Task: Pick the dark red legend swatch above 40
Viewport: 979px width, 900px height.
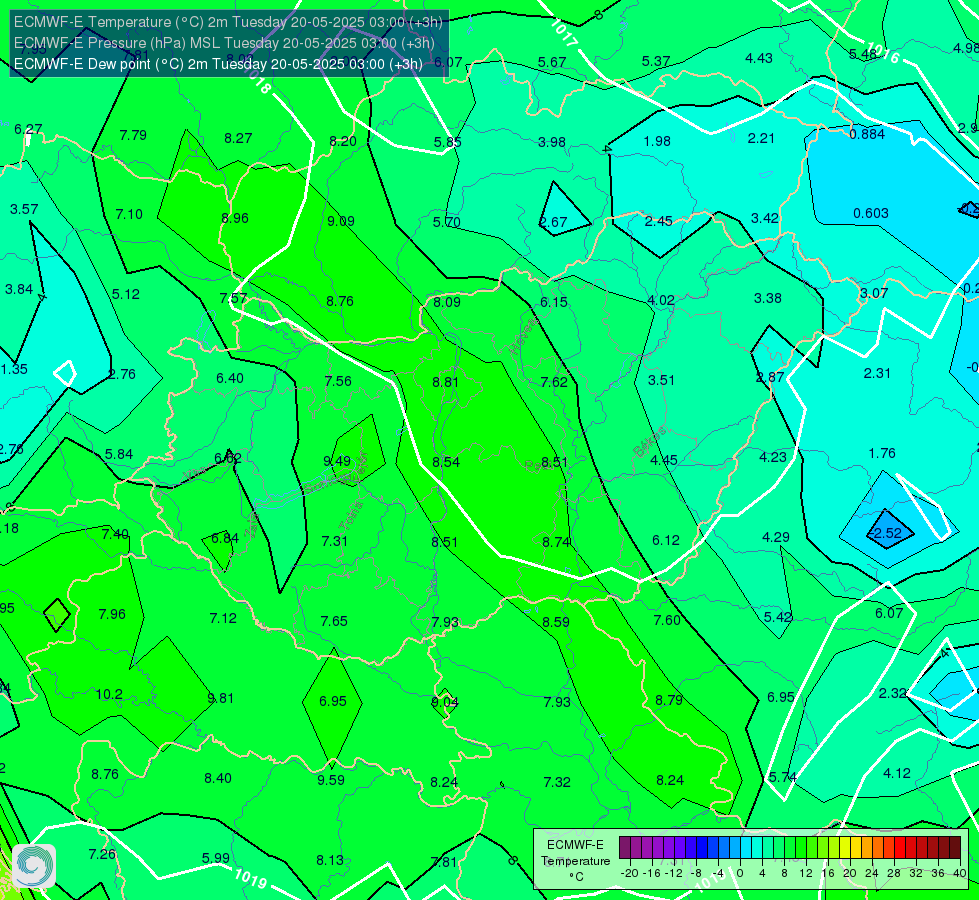Action: pos(955,848)
